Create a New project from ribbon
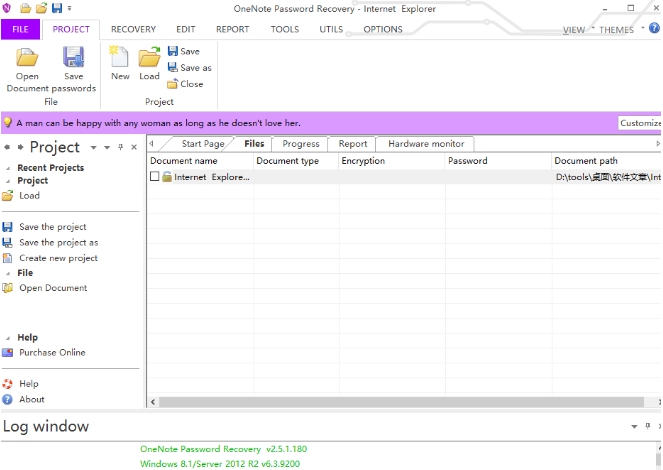 [x=120, y=63]
